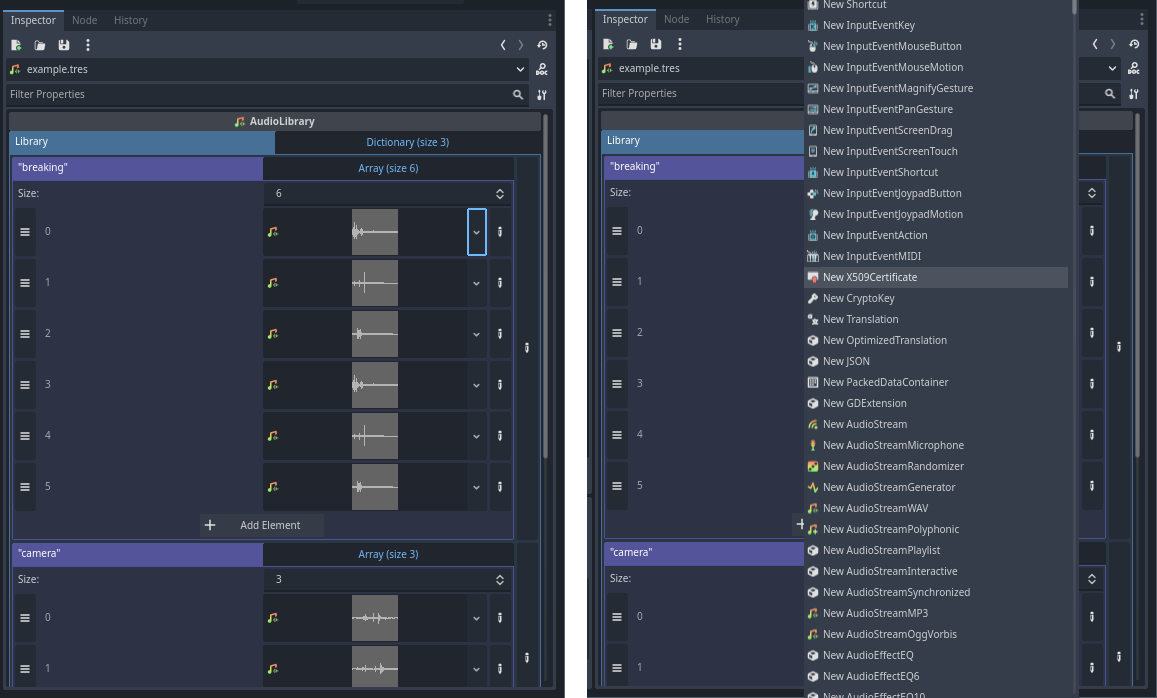This screenshot has width=1157, height=698.
Task: Click the Dictionary (size 3) button
Action: tap(407, 142)
